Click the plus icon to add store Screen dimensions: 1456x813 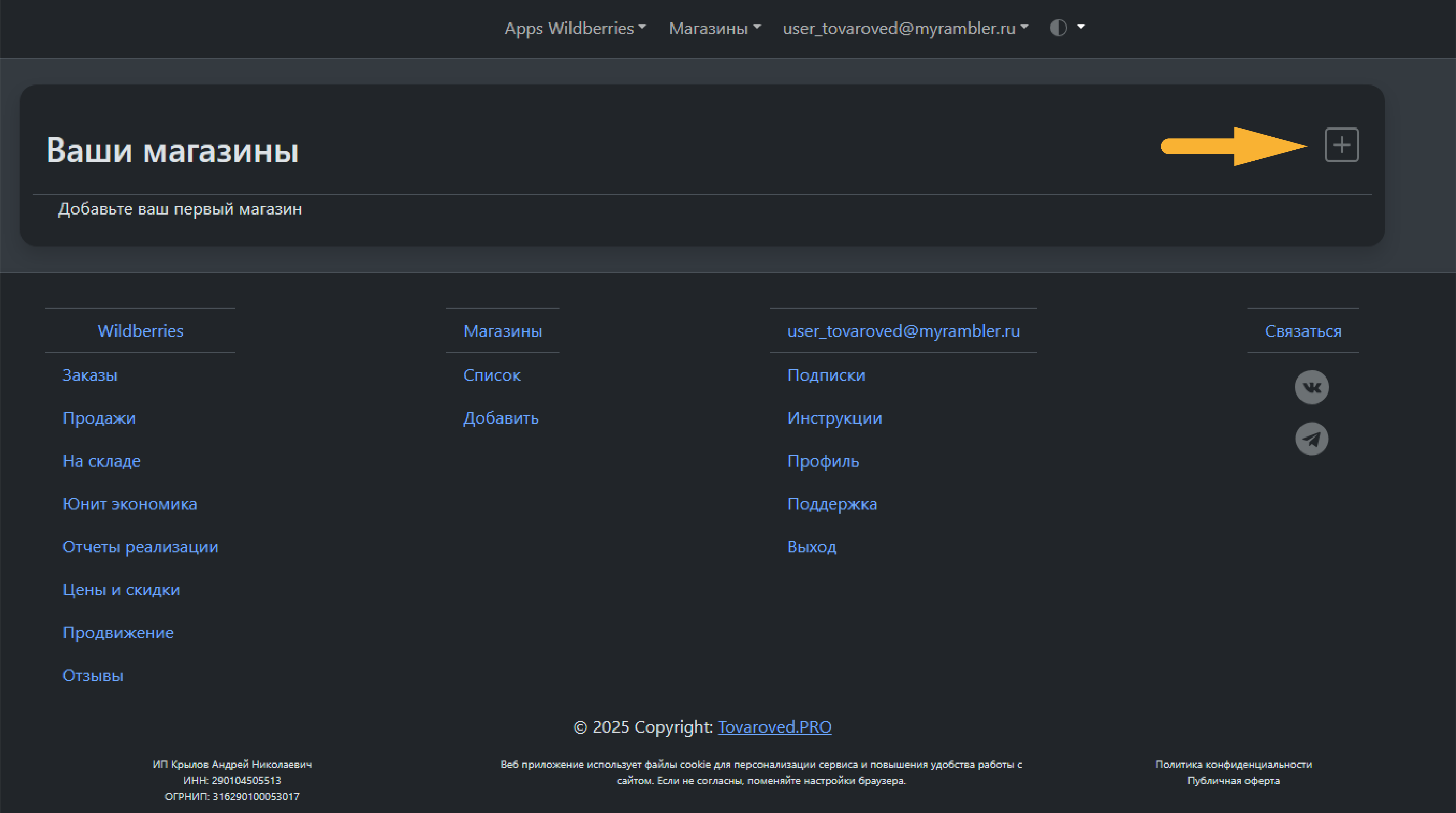(x=1341, y=145)
